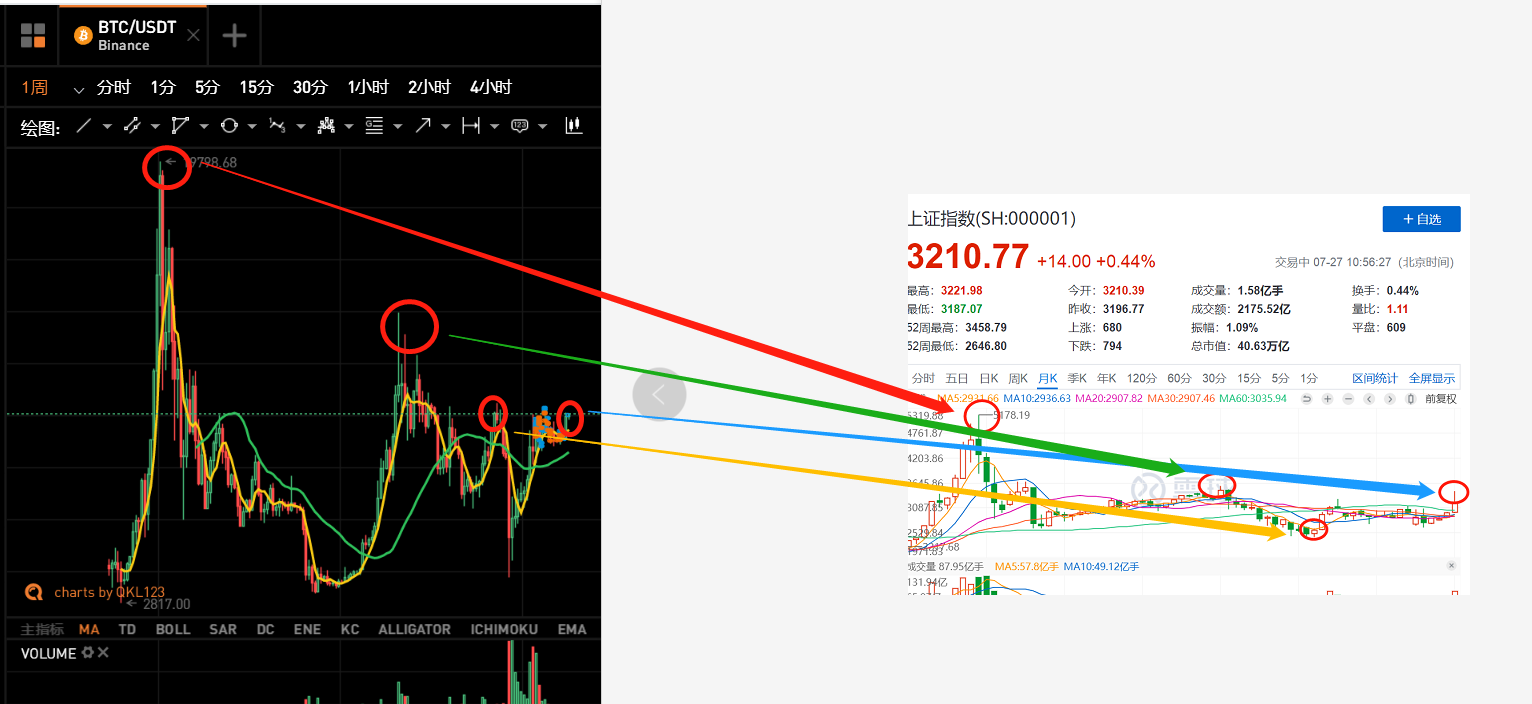The width and height of the screenshot is (1532, 704).
Task: Select the Fibonacci retracement lines tool
Action: (x=374, y=126)
